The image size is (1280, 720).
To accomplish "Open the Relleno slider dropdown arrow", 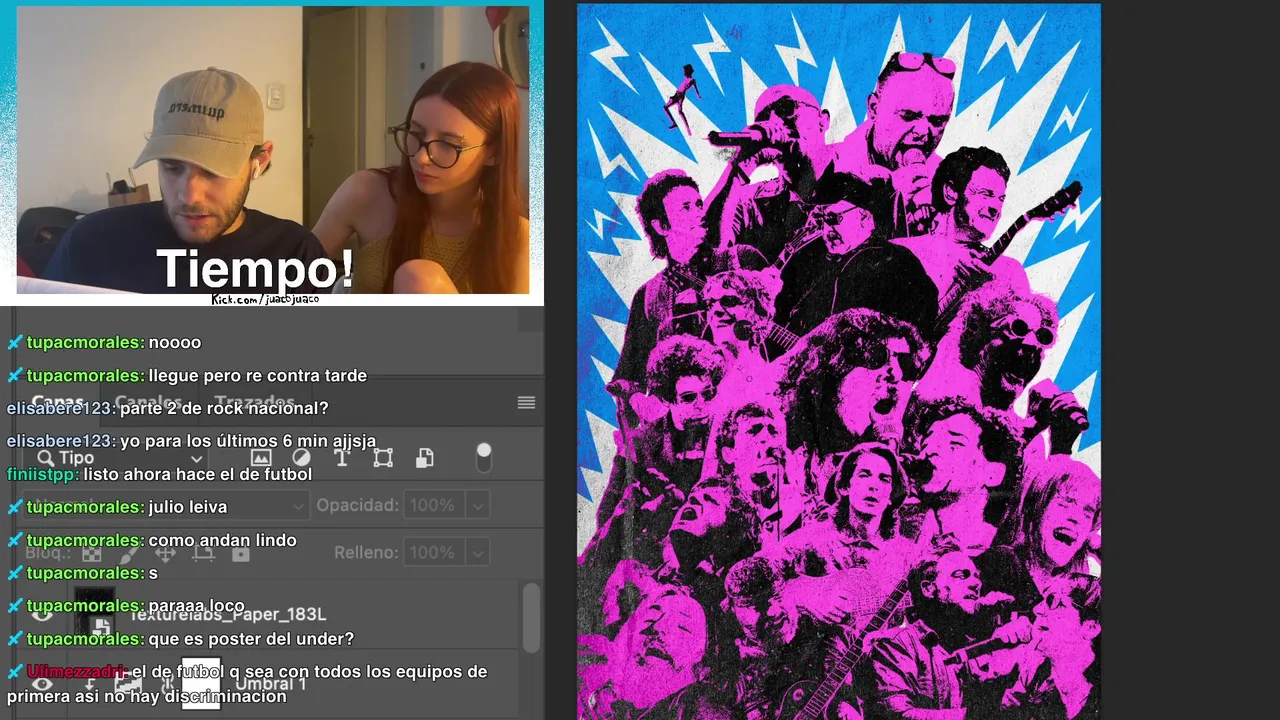I will pyautogui.click(x=478, y=552).
